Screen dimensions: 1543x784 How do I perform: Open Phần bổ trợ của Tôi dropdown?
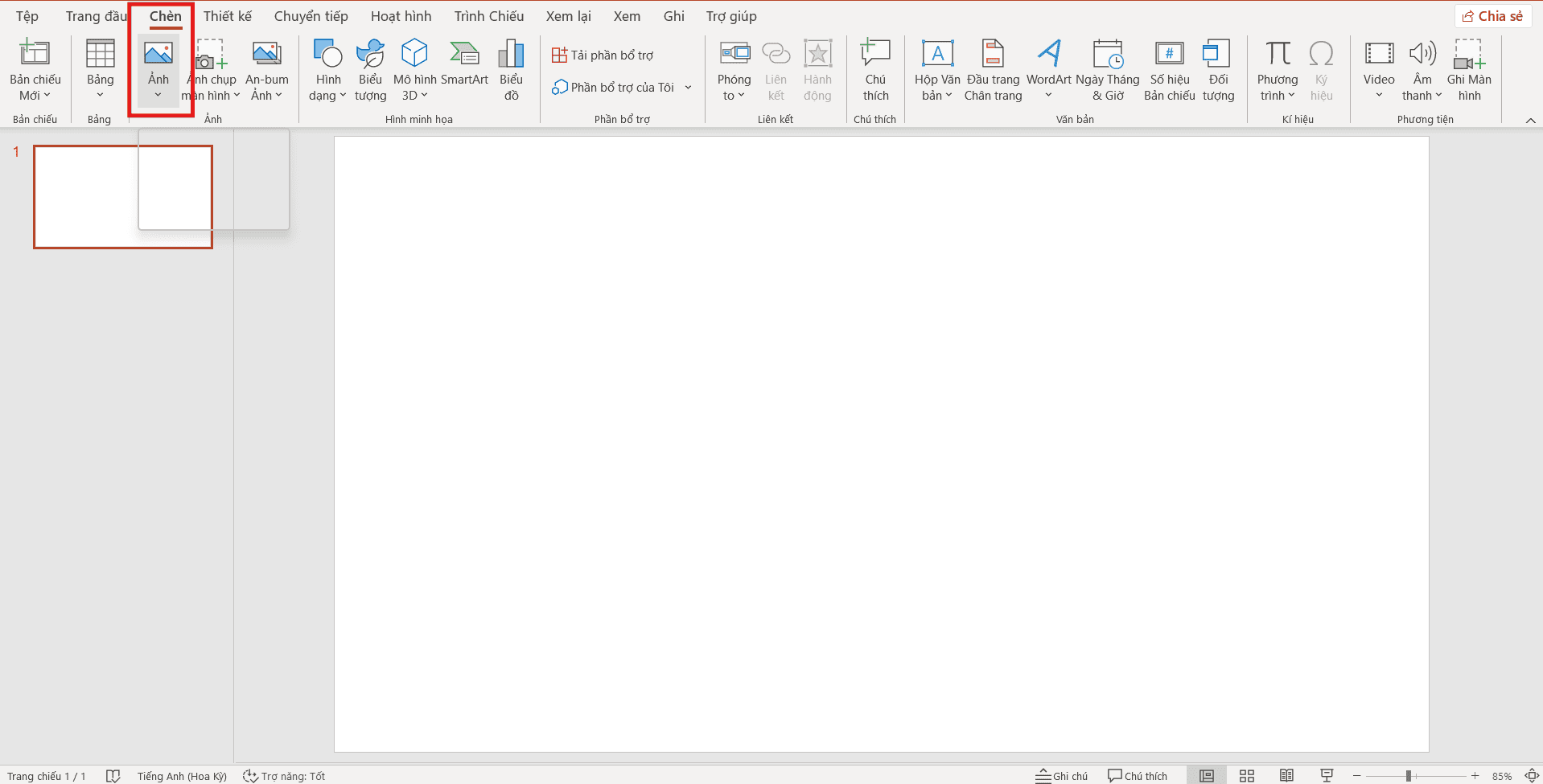click(688, 88)
